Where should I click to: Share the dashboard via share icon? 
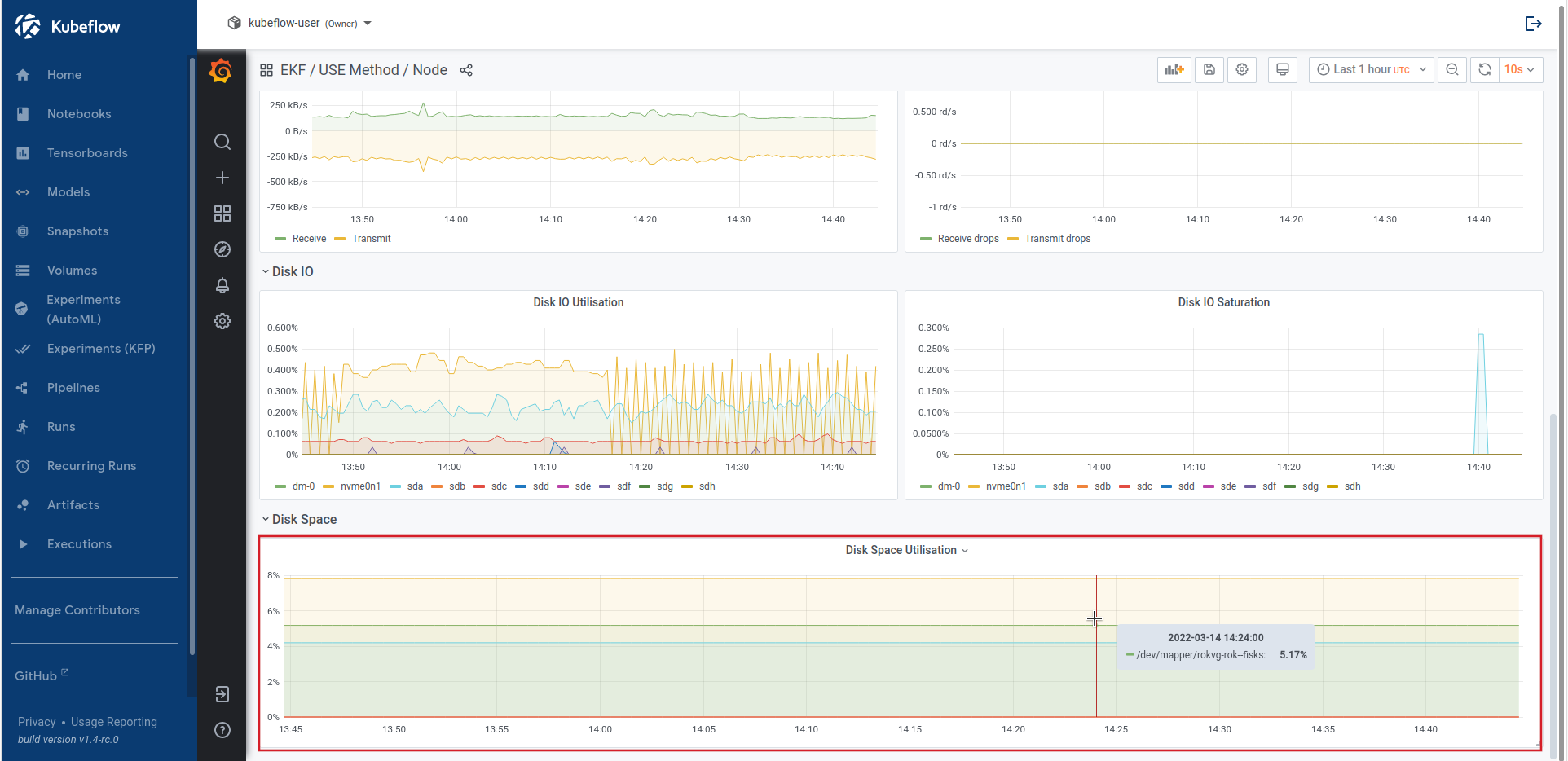click(x=466, y=70)
